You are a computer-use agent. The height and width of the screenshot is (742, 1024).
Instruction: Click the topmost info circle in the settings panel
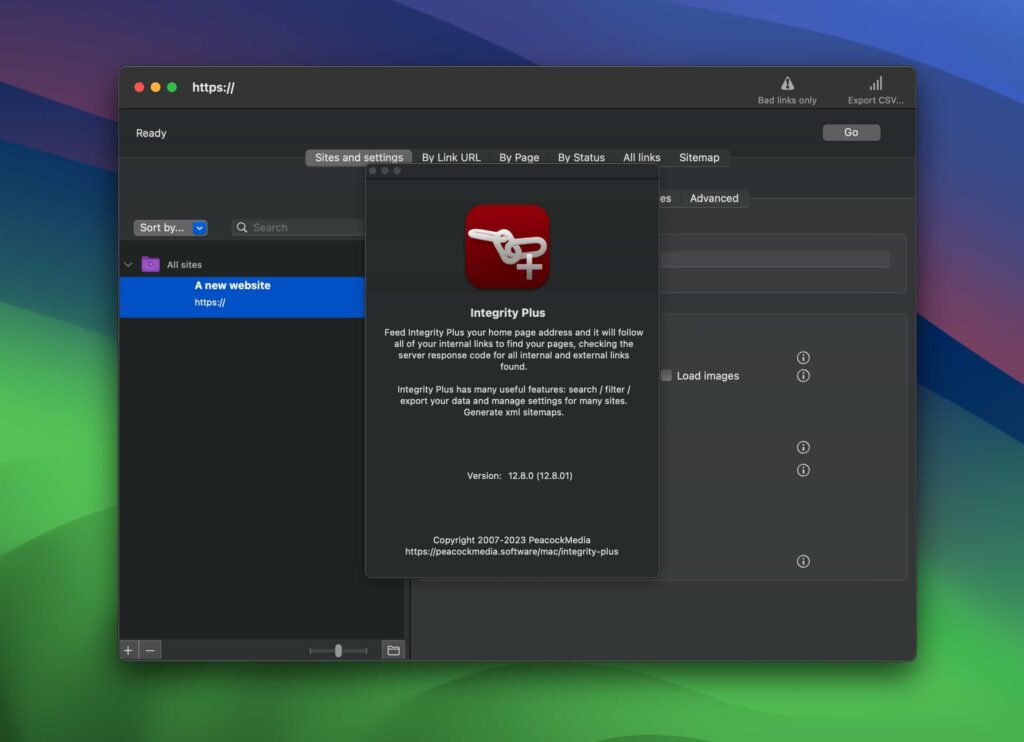click(803, 357)
